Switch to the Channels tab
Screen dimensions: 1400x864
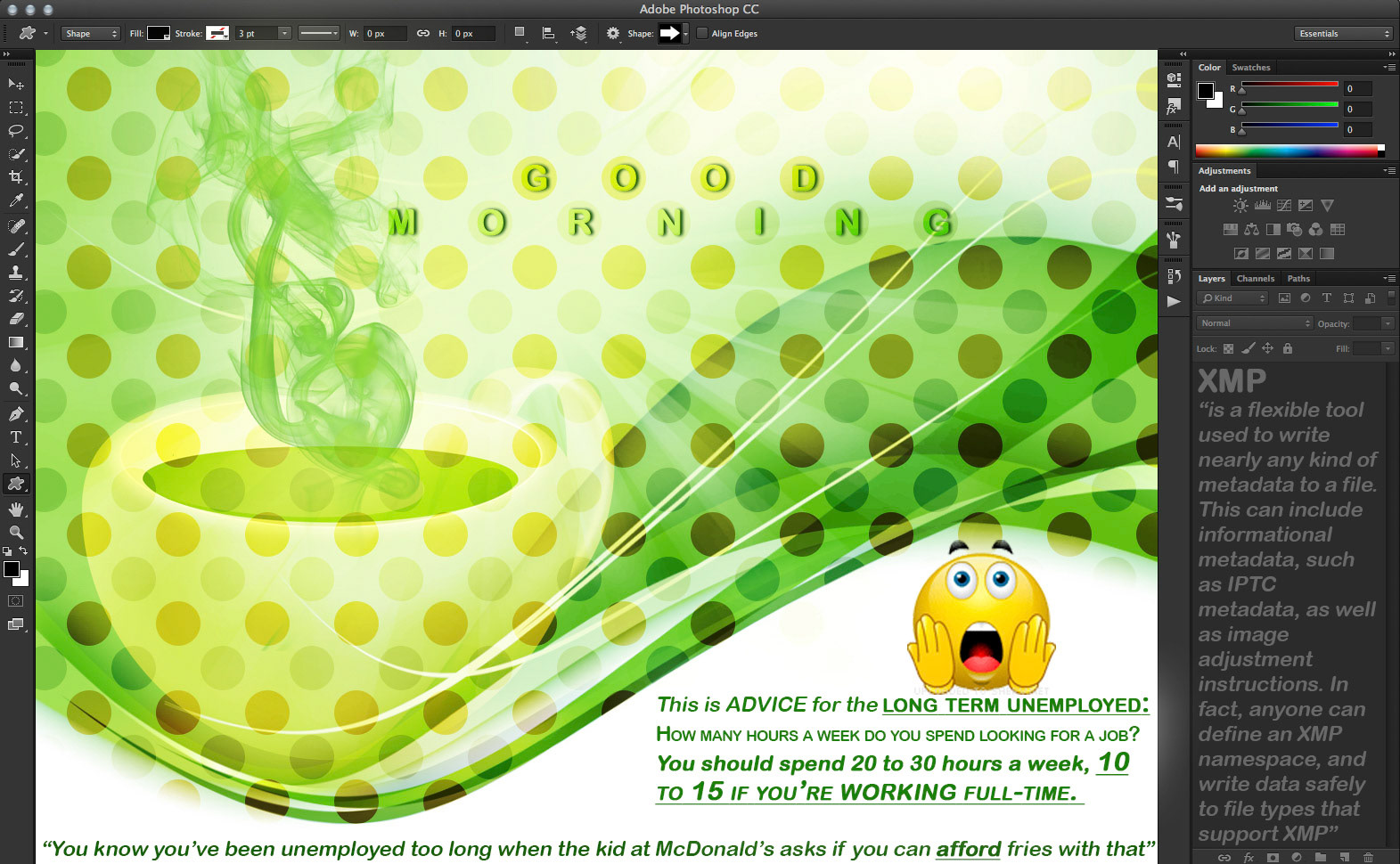[1255, 279]
